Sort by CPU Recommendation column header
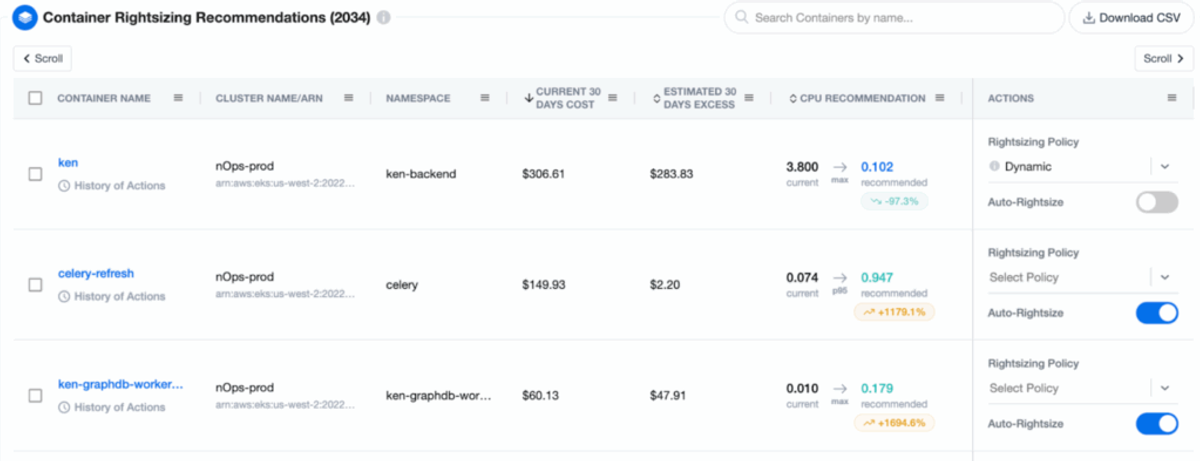This screenshot has width=1200, height=461. (856, 98)
